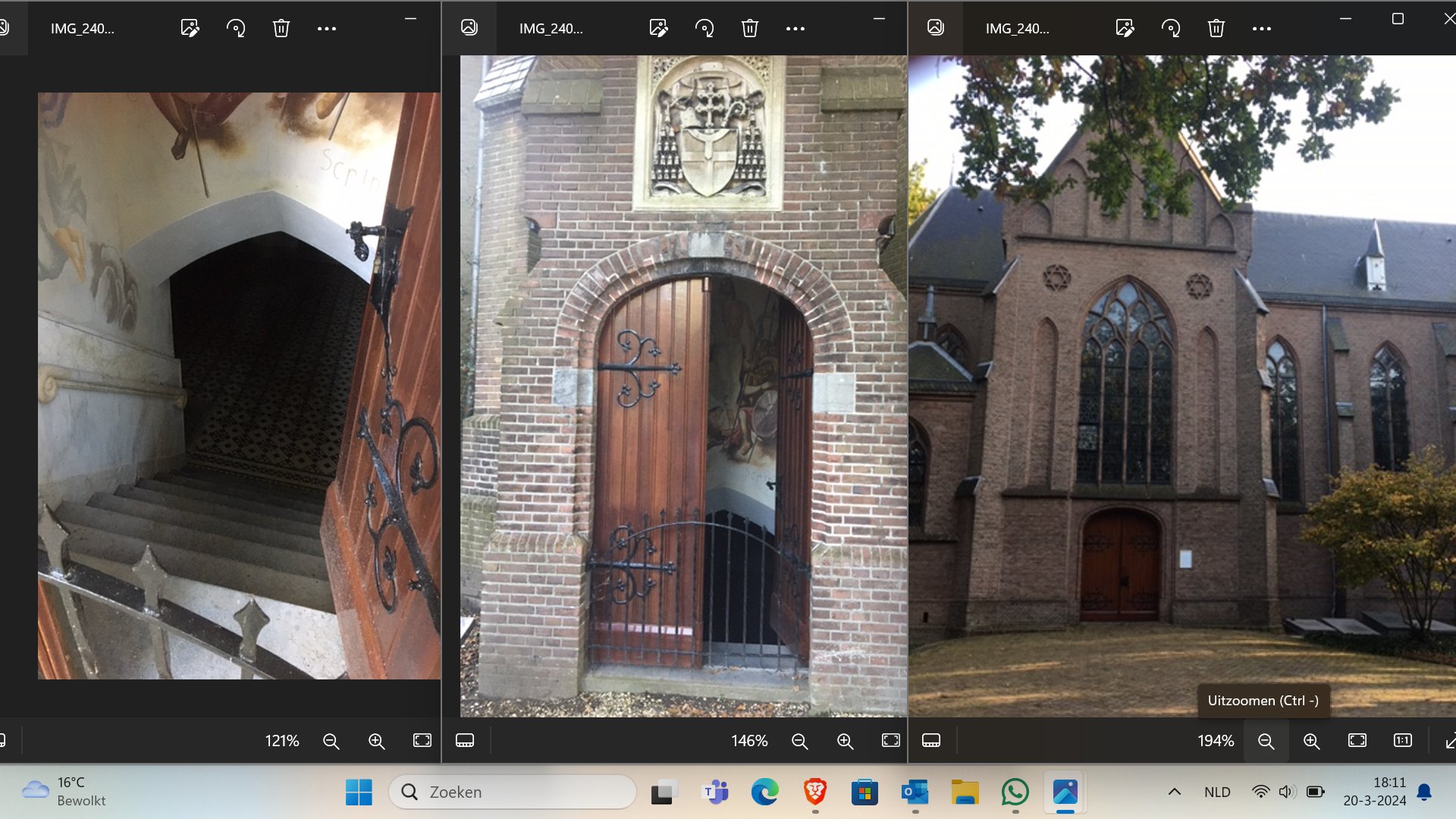The image size is (1456, 819).
Task: Toggle filmstrip in right window
Action: pyautogui.click(x=931, y=741)
